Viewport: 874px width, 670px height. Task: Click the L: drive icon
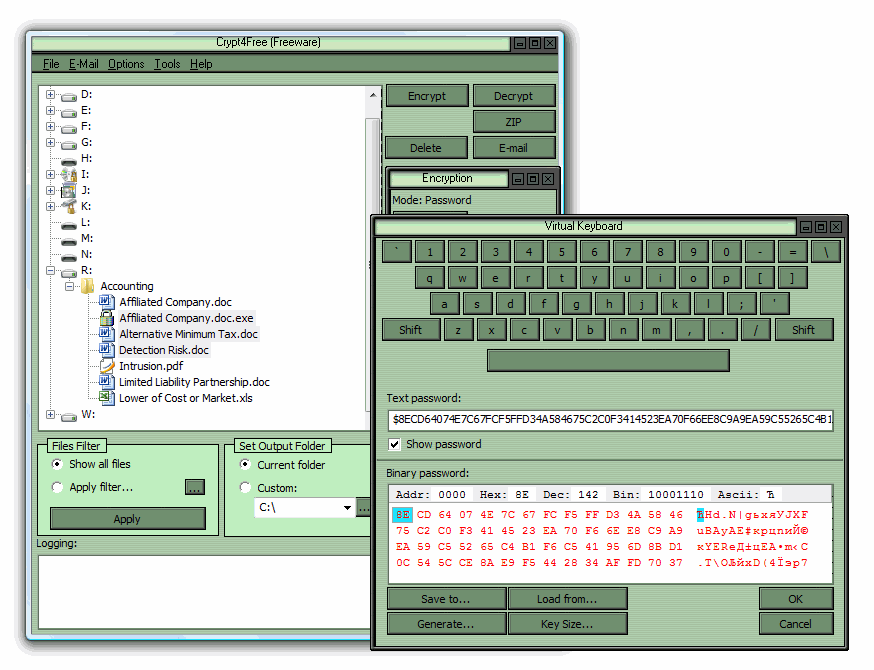click(x=69, y=224)
